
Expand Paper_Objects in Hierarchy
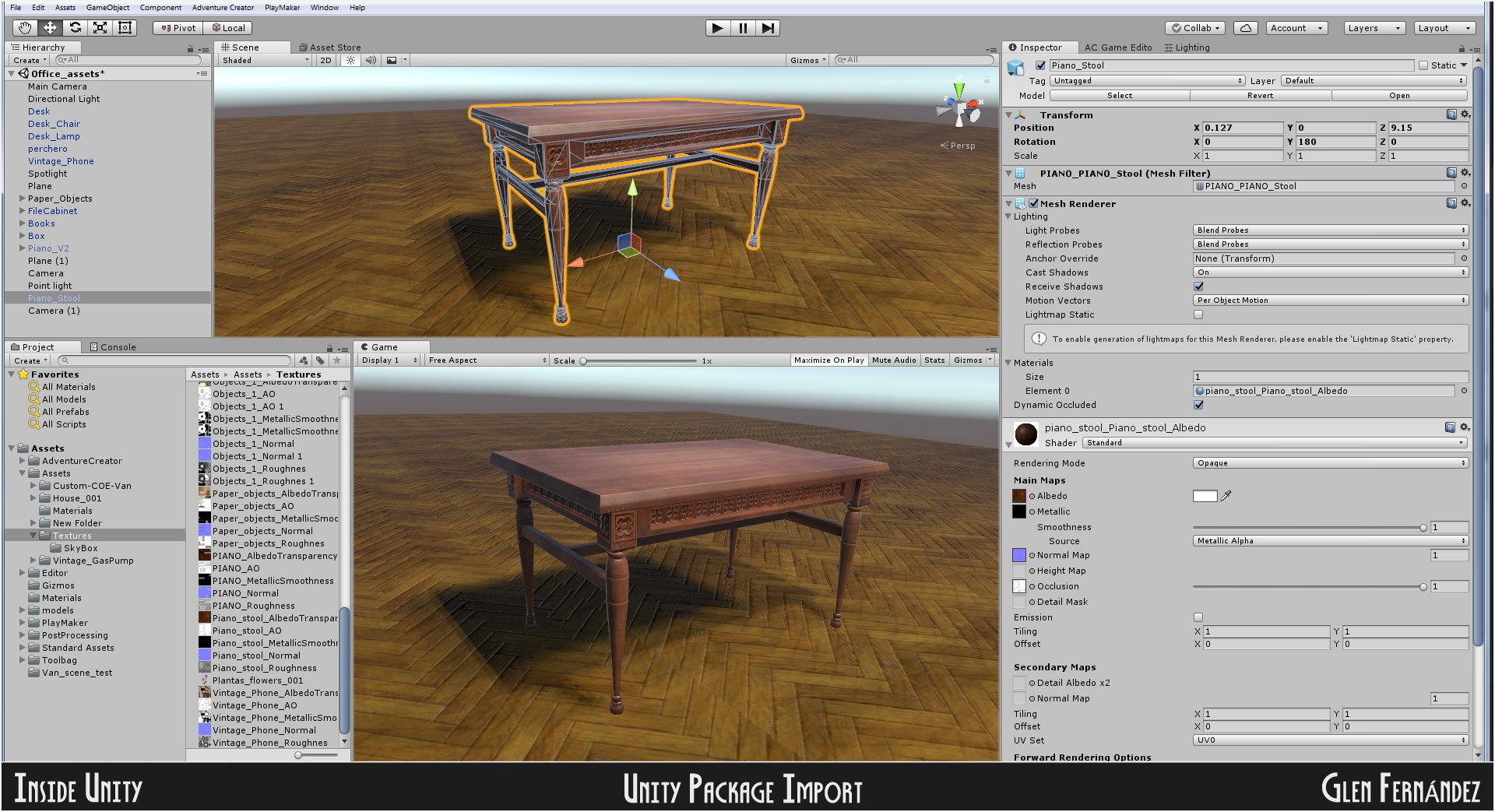tap(22, 199)
